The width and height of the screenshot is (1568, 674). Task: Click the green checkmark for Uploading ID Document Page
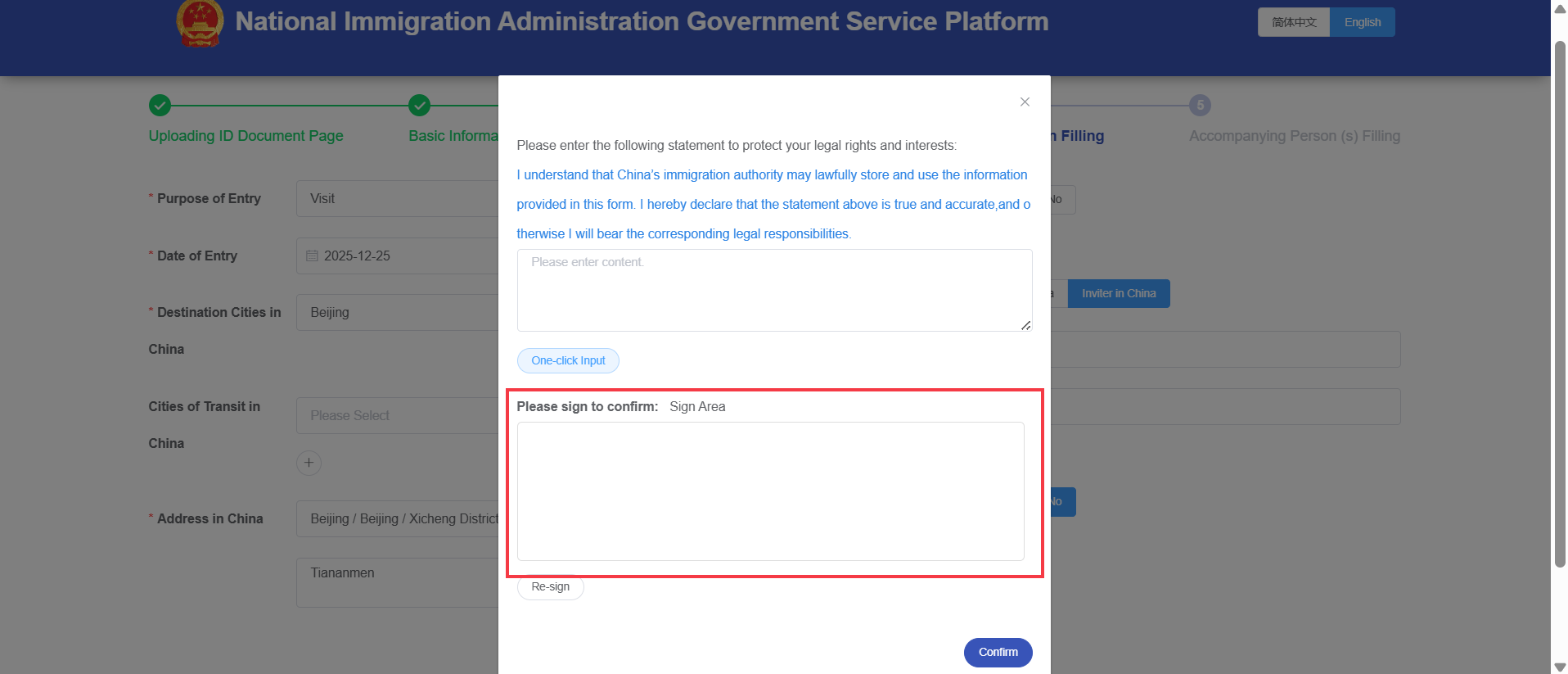tap(159, 105)
